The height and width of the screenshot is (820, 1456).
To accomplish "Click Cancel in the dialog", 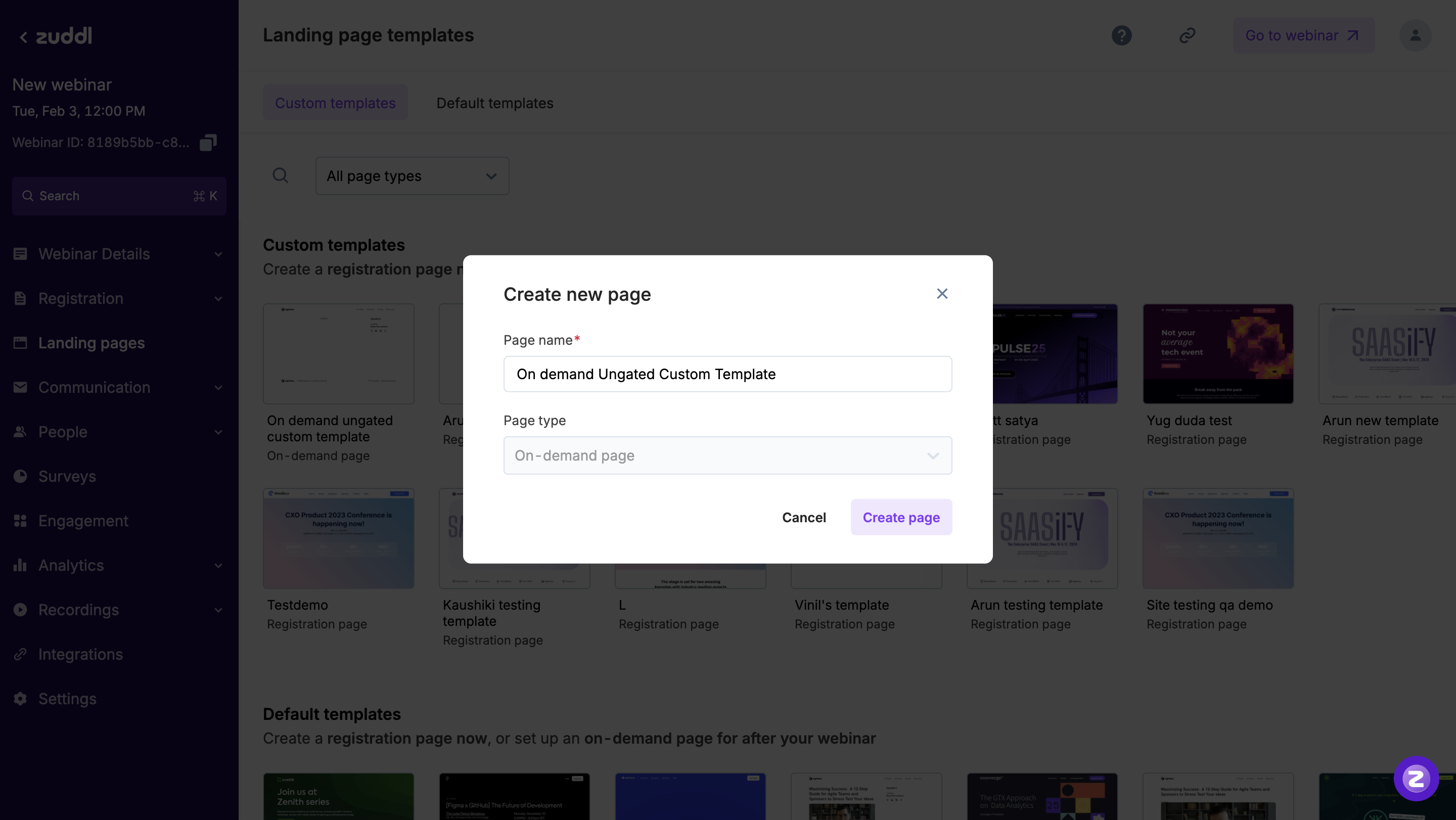I will [804, 517].
